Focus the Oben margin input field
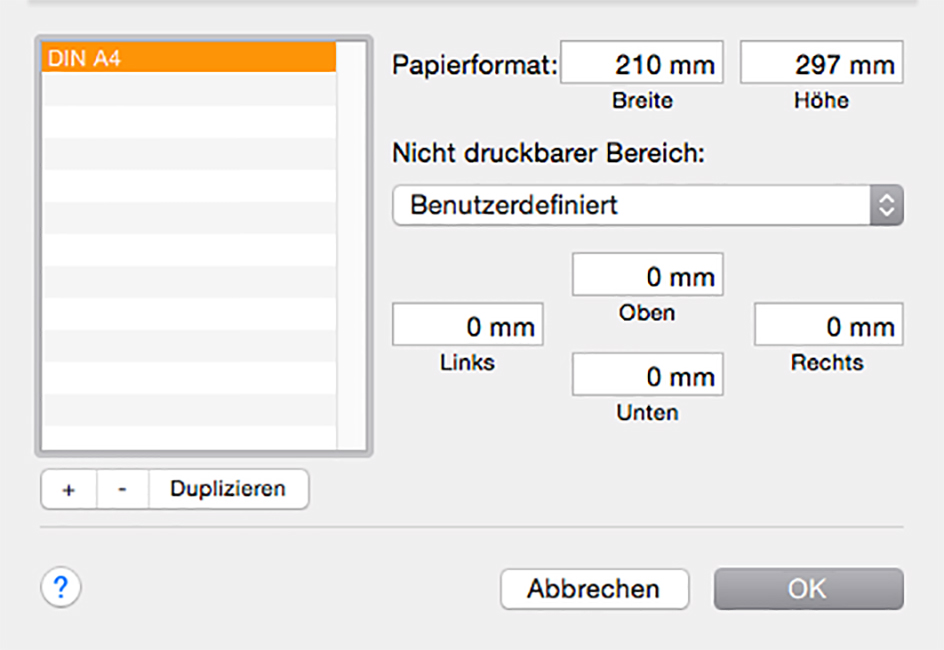 pyautogui.click(x=648, y=276)
